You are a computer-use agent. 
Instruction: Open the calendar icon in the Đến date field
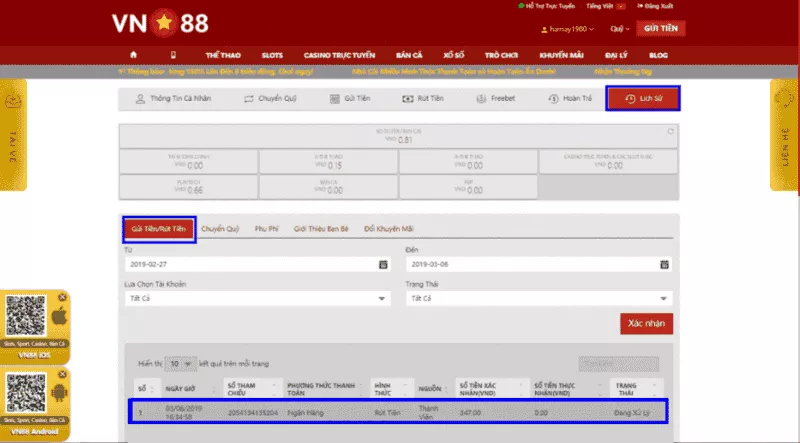click(x=664, y=264)
